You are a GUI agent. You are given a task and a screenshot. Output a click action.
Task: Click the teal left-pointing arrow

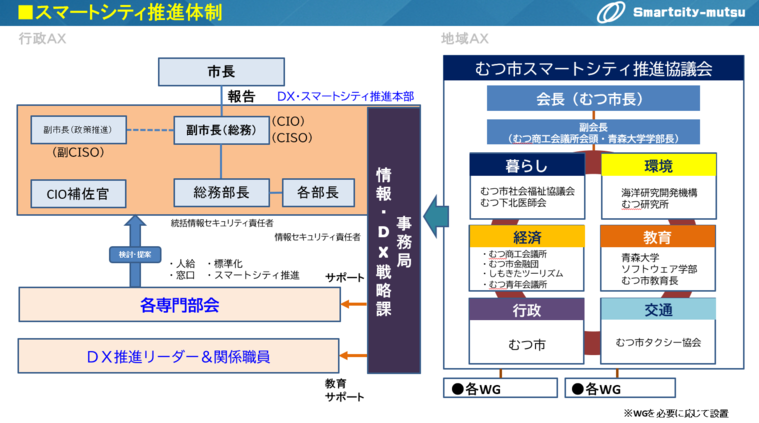pos(436,216)
